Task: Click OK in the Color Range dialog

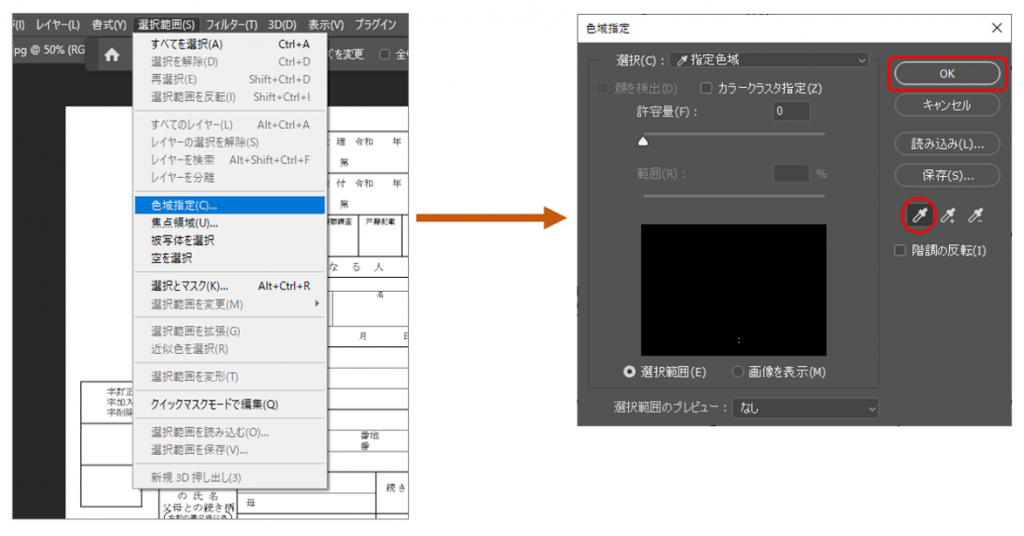Action: click(x=947, y=74)
